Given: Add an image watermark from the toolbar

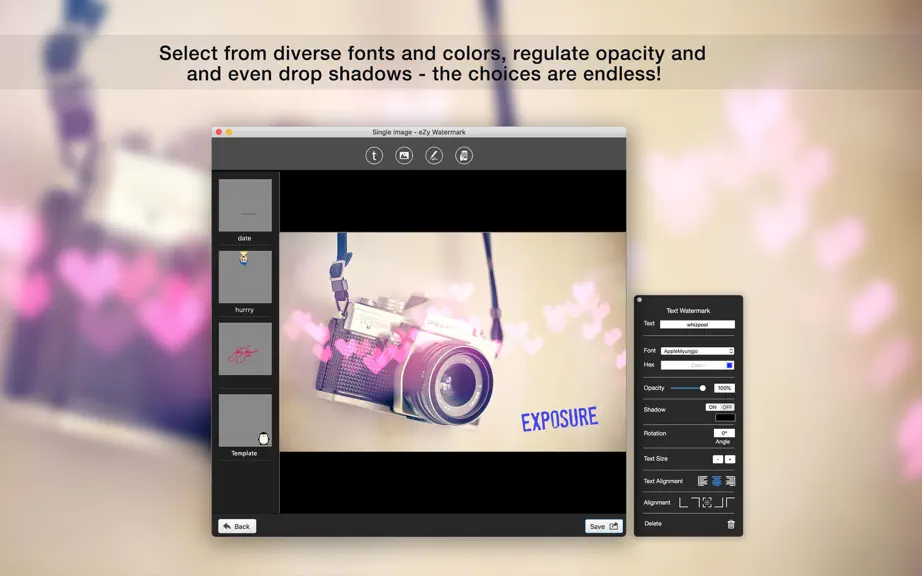Looking at the screenshot, I should [x=404, y=156].
